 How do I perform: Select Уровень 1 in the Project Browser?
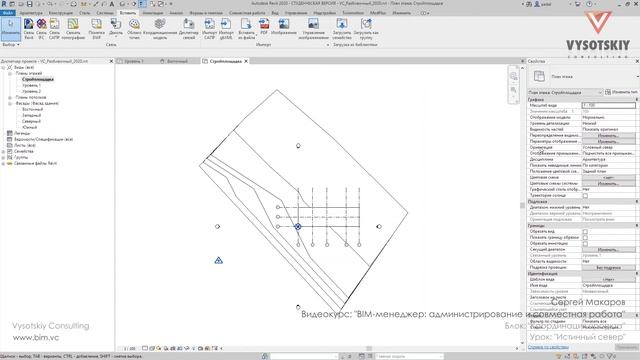point(31,86)
